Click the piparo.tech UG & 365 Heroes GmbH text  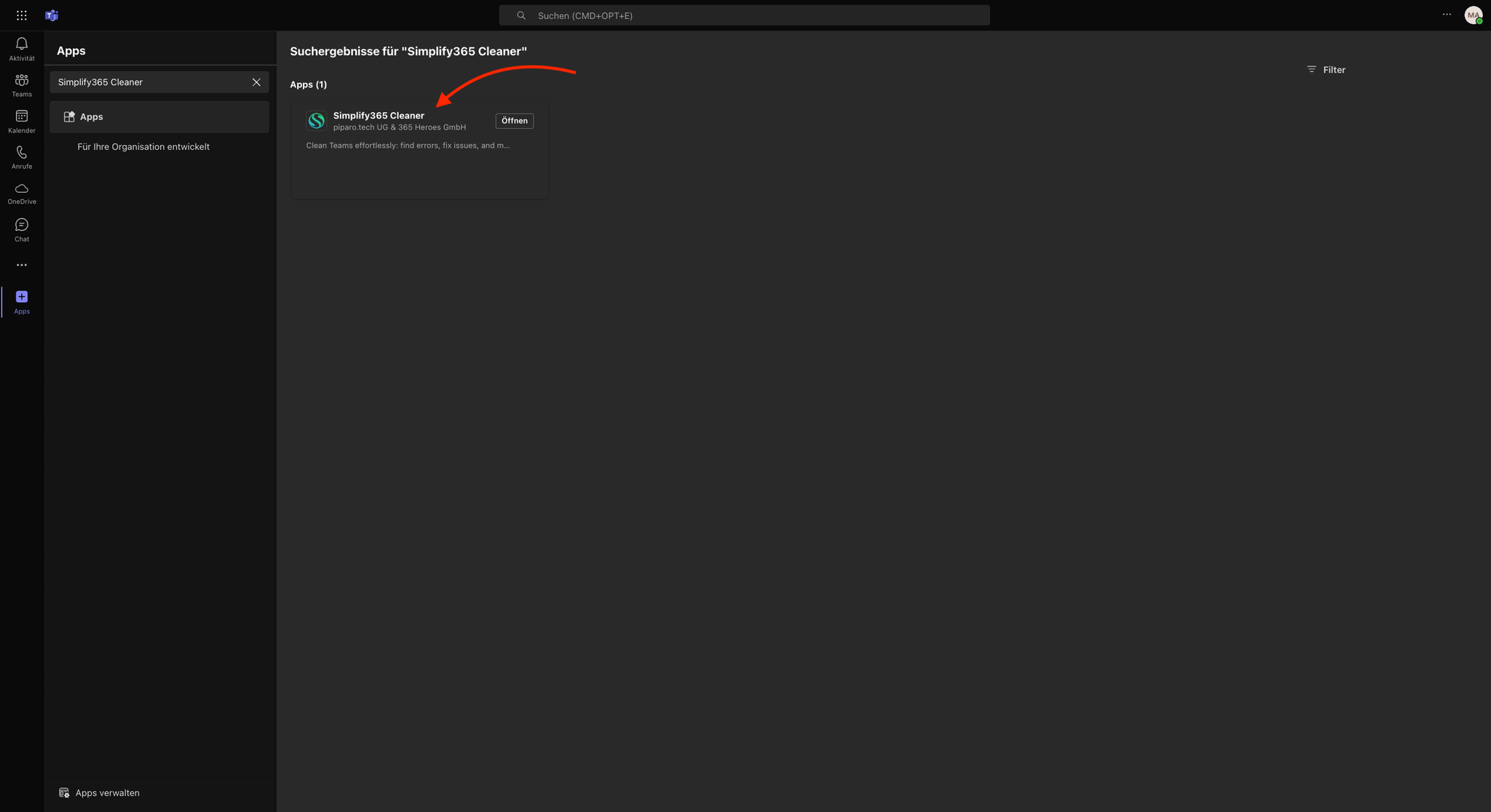click(x=400, y=127)
